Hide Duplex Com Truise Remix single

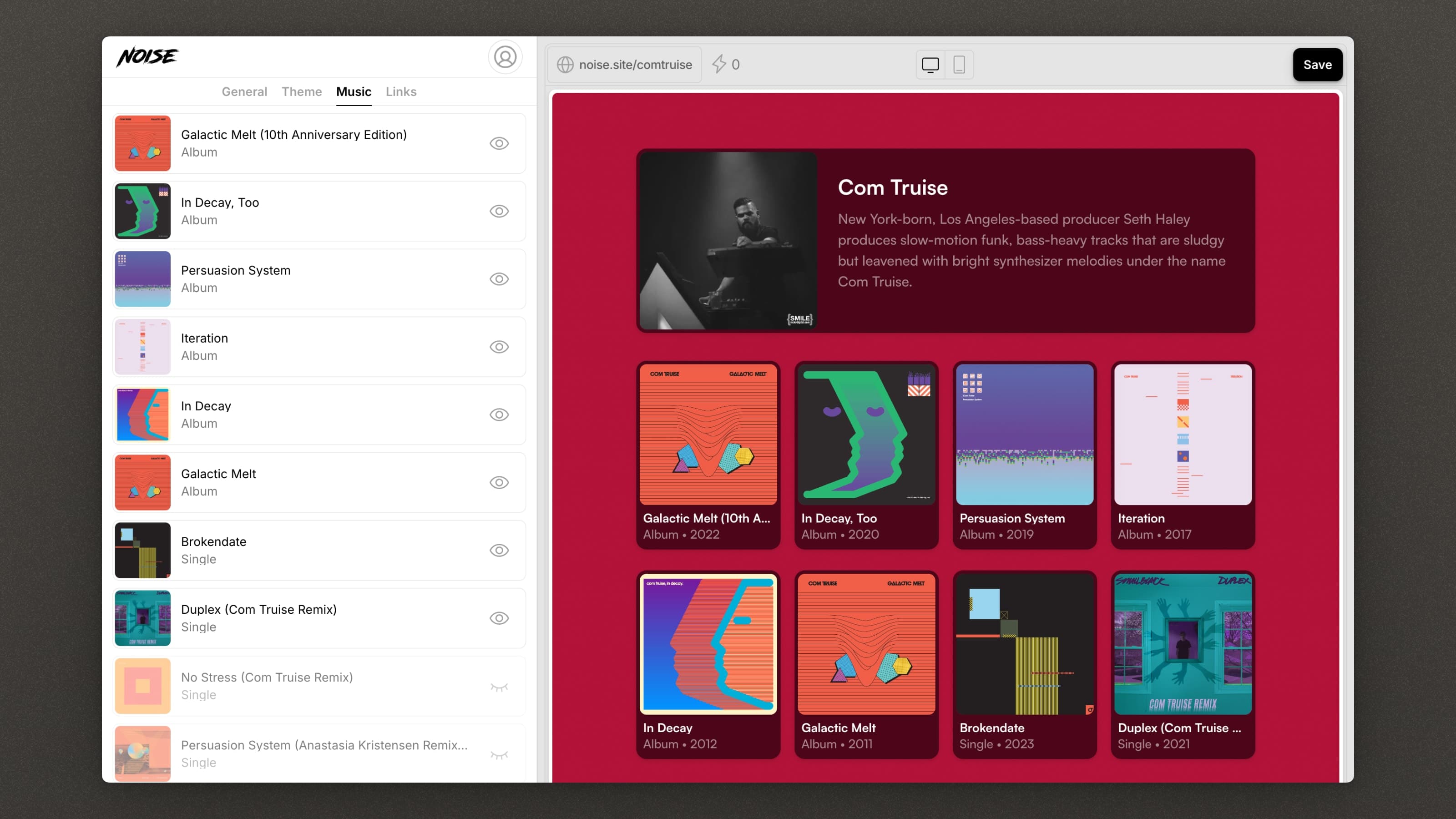pyautogui.click(x=499, y=618)
